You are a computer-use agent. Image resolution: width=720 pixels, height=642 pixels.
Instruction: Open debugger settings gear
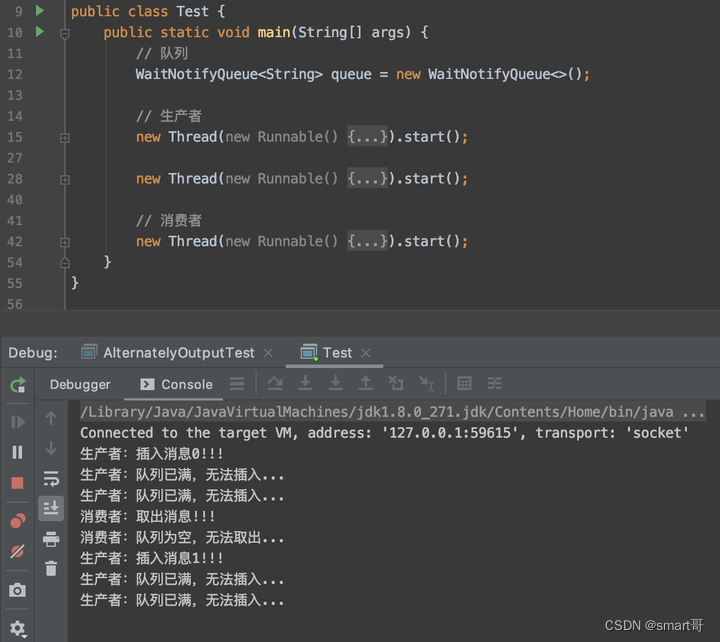17,628
